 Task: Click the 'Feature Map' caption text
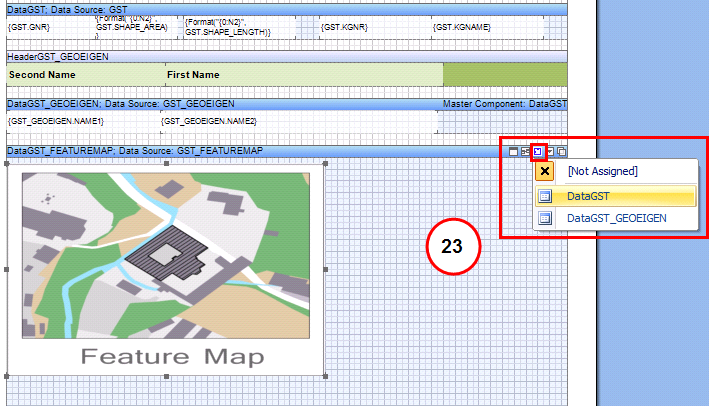click(172, 356)
